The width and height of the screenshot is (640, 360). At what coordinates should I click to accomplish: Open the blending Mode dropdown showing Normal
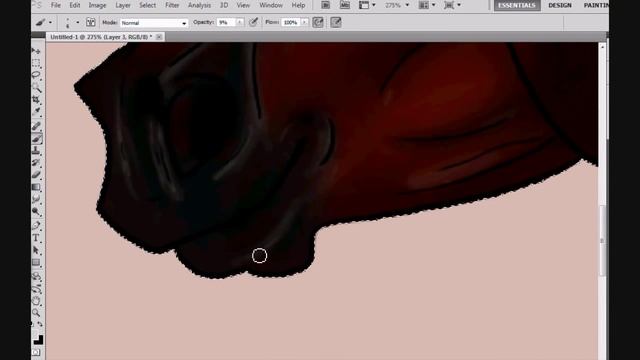pyautogui.click(x=154, y=23)
